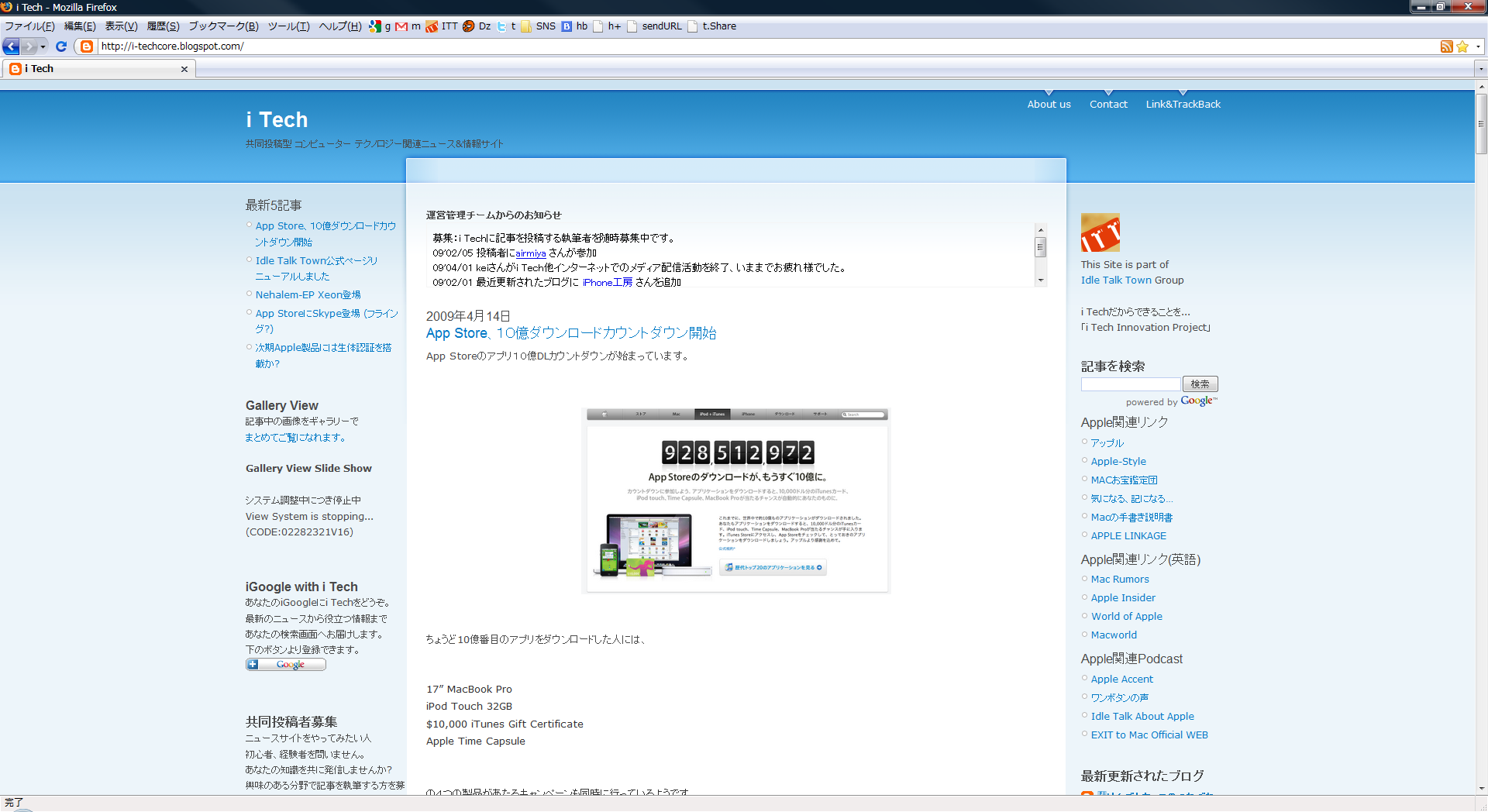Select the i Tech browser tab
The image size is (1488, 812).
click(x=98, y=69)
